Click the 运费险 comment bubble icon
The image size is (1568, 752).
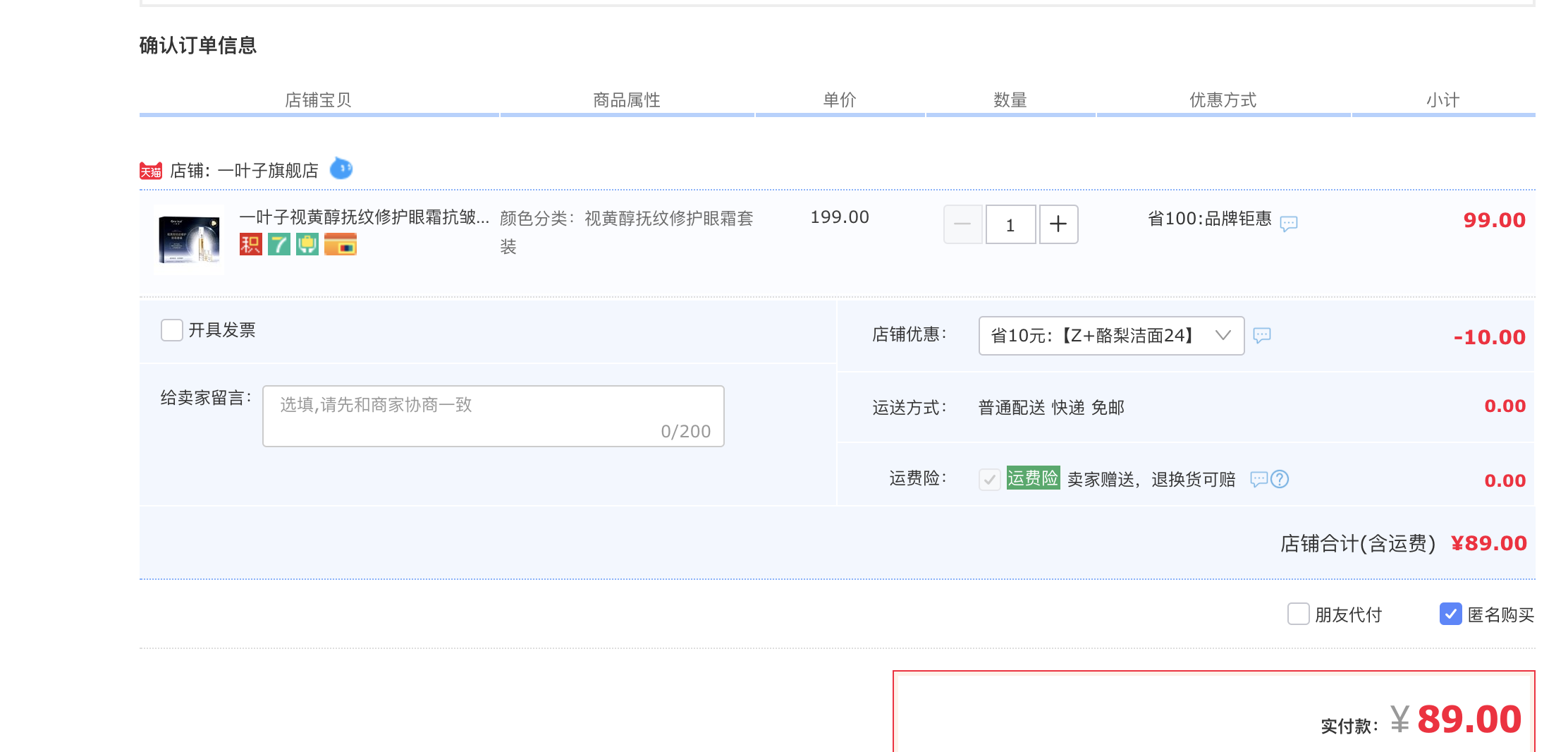tap(1259, 480)
